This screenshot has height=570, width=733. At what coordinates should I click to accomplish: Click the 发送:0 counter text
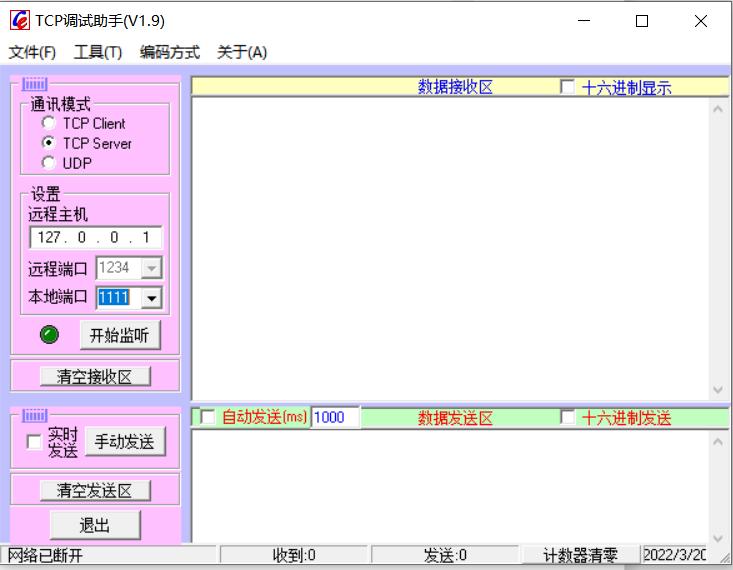click(445, 556)
